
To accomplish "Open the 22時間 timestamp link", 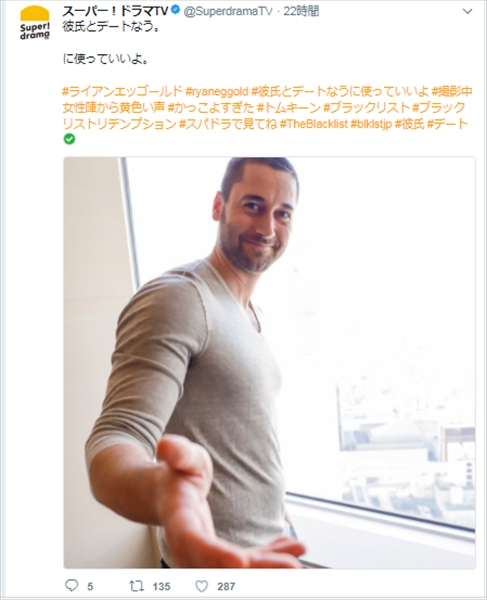I will click(301, 11).
